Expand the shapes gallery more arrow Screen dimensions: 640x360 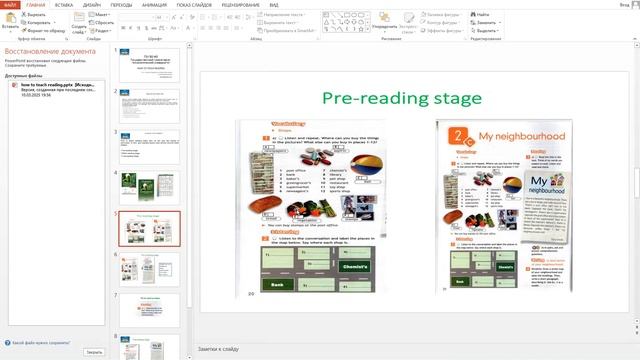pyautogui.click(x=368, y=30)
